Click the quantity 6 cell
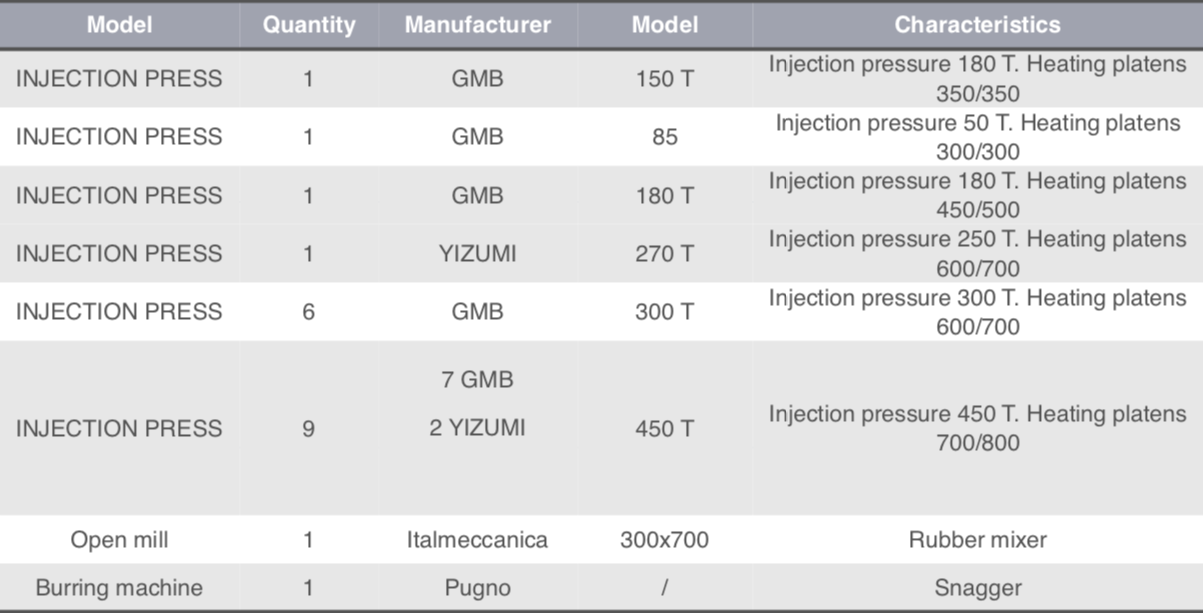This screenshot has width=1203, height=613. tap(308, 312)
